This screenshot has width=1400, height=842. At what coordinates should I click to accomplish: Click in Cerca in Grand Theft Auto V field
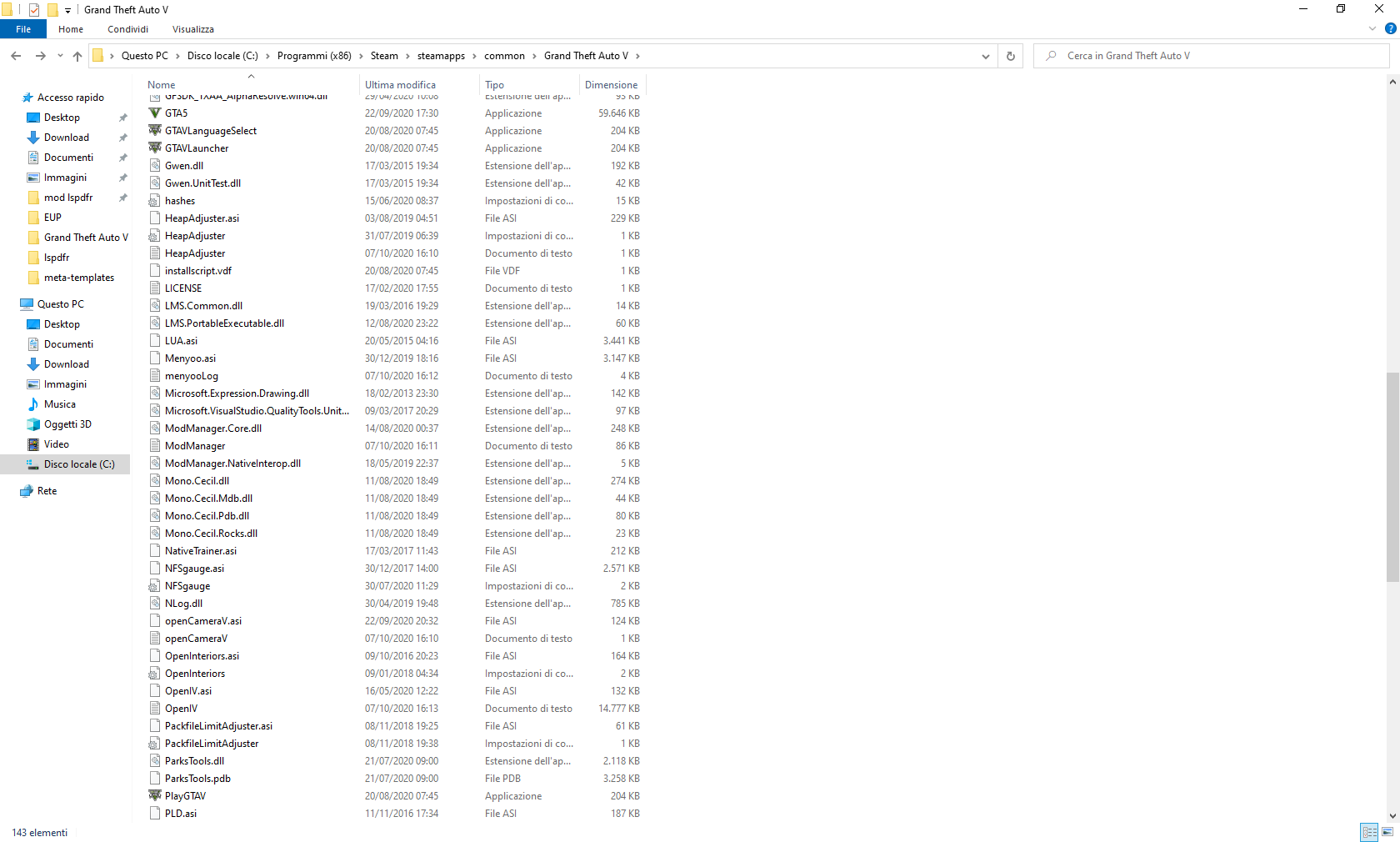tap(1212, 56)
